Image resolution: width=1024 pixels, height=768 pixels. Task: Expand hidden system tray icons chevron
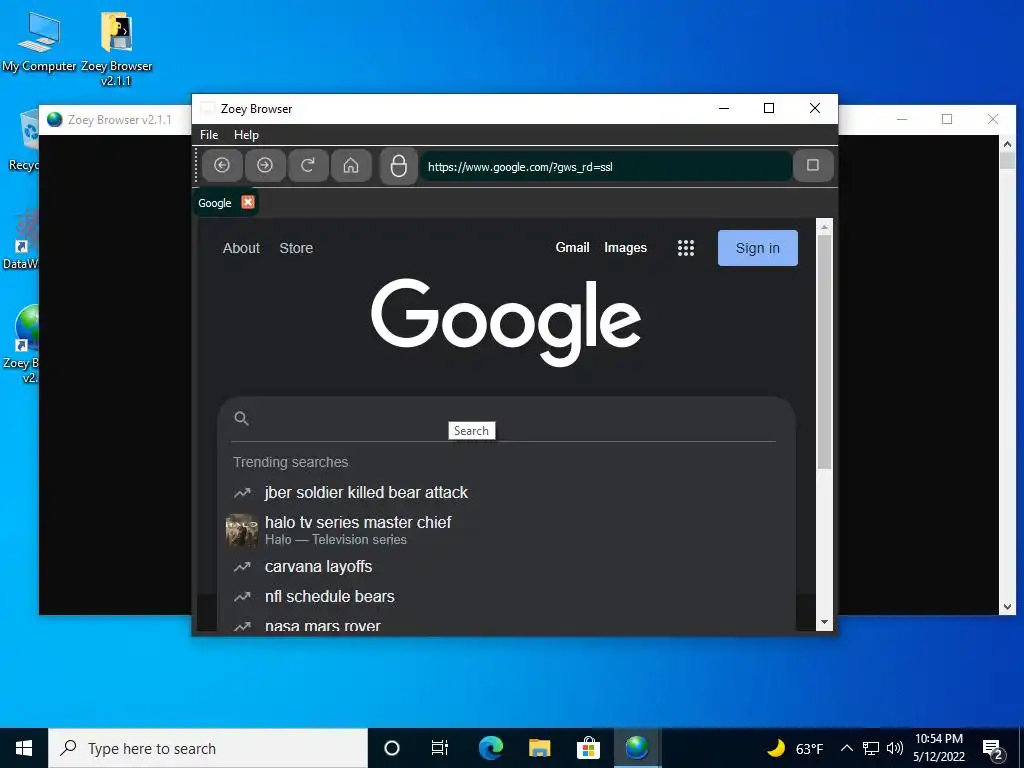846,748
